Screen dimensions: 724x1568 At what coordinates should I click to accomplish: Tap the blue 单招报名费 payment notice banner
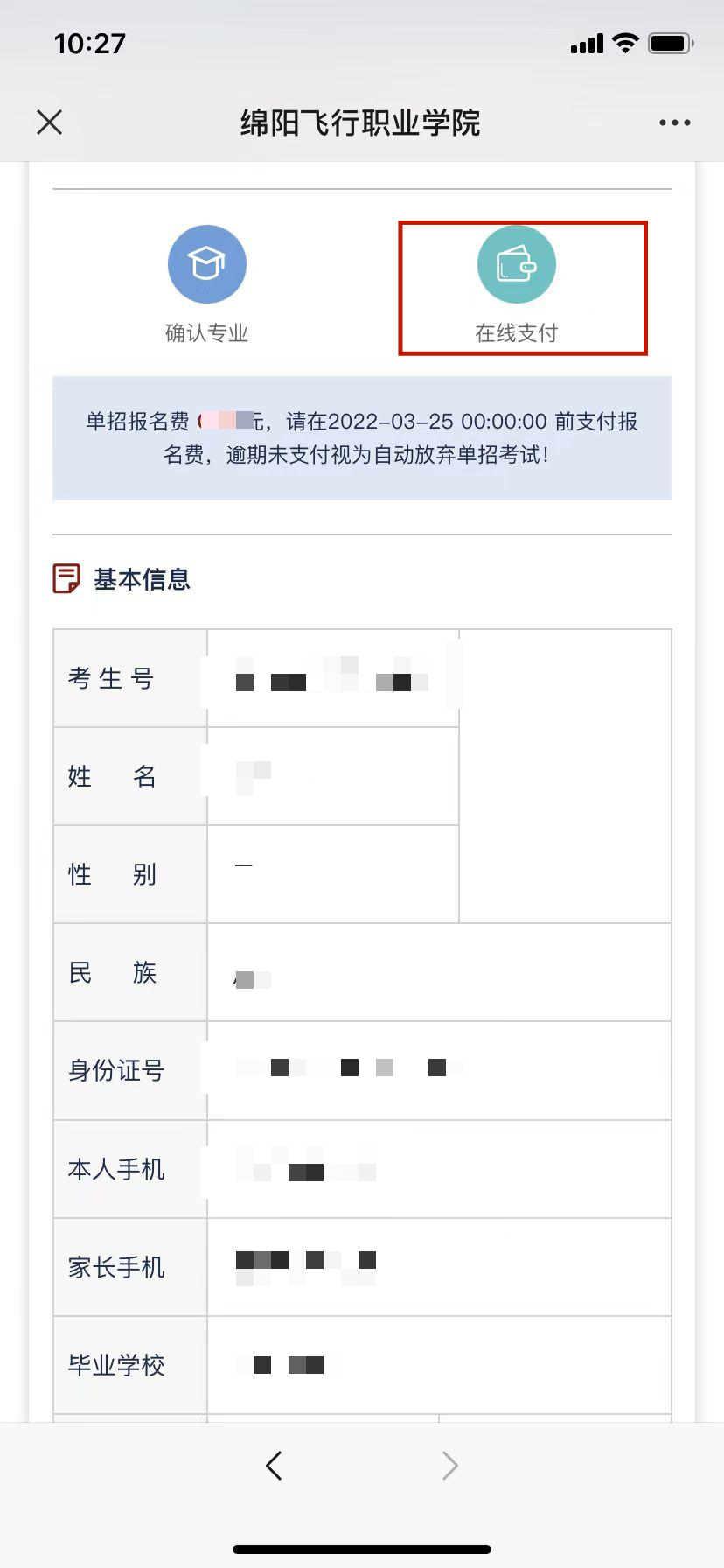tap(362, 438)
